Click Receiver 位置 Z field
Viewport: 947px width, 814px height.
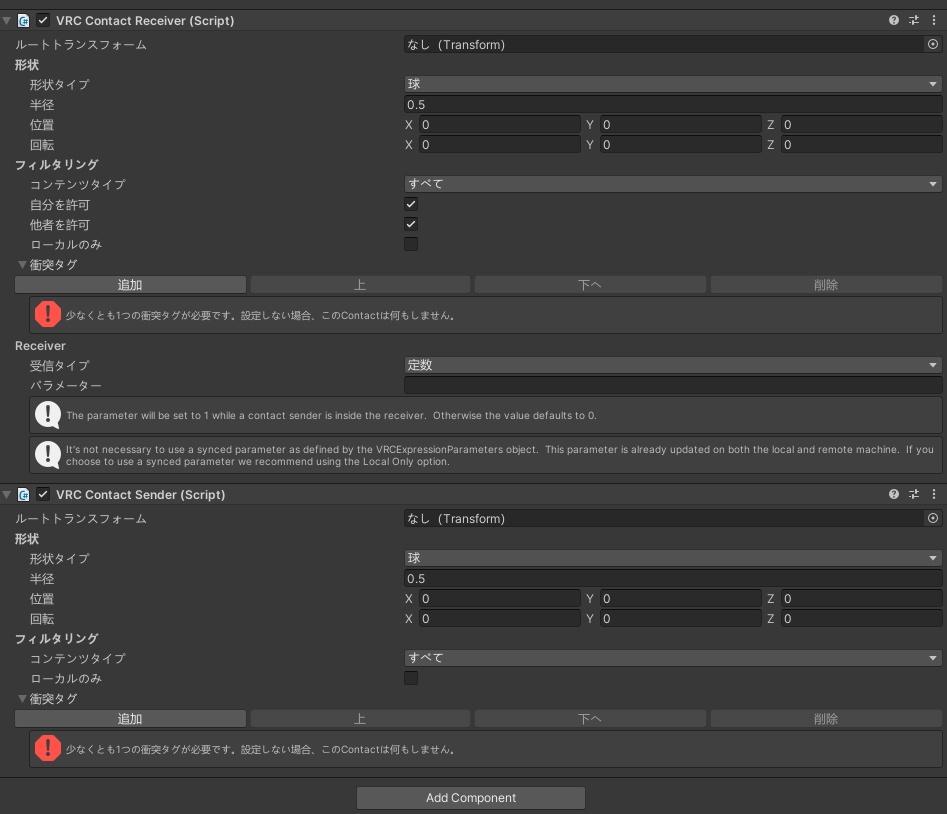(861, 124)
